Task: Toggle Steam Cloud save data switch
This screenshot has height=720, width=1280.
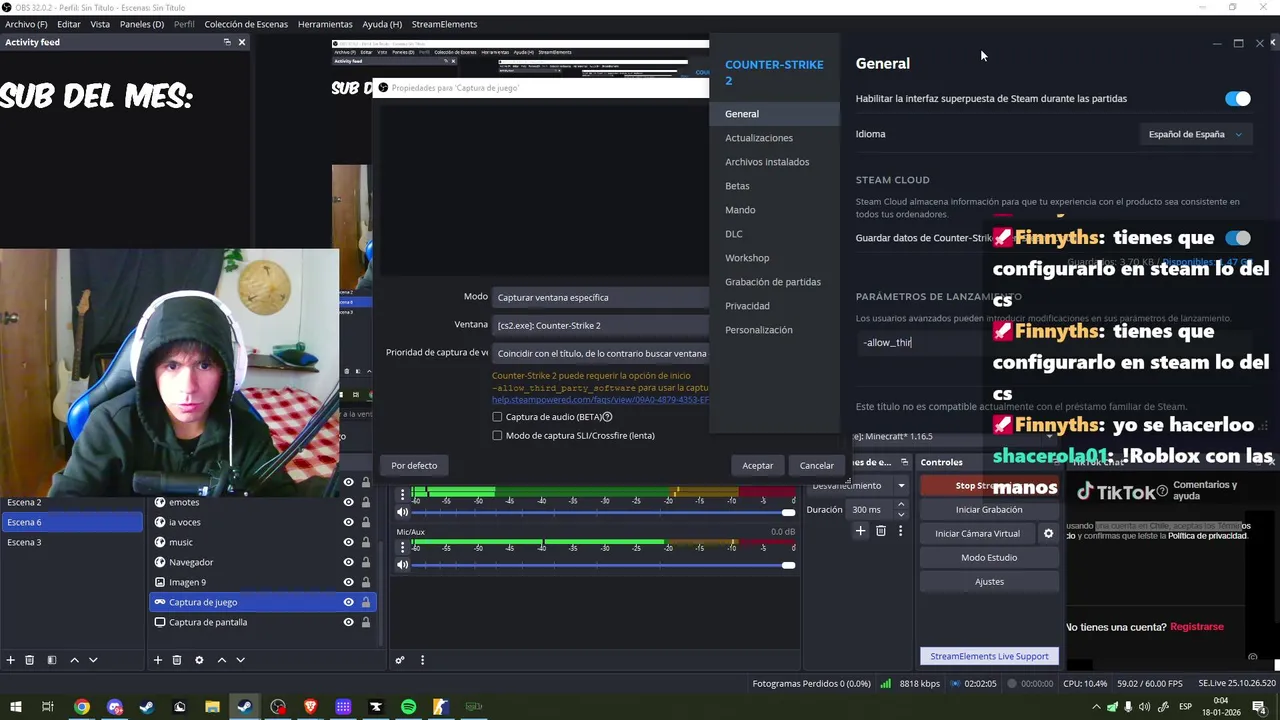Action: 1238,238
